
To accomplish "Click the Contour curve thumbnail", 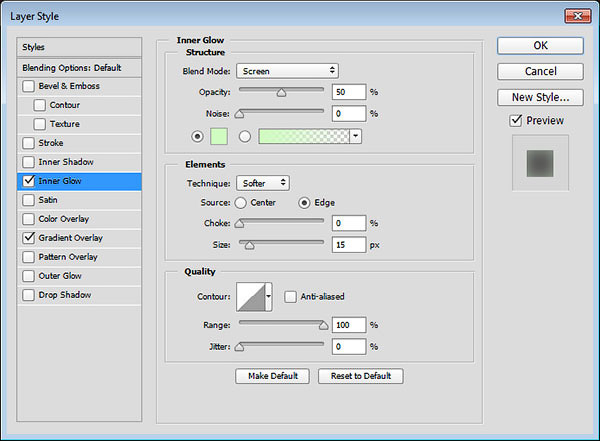I will pos(251,297).
